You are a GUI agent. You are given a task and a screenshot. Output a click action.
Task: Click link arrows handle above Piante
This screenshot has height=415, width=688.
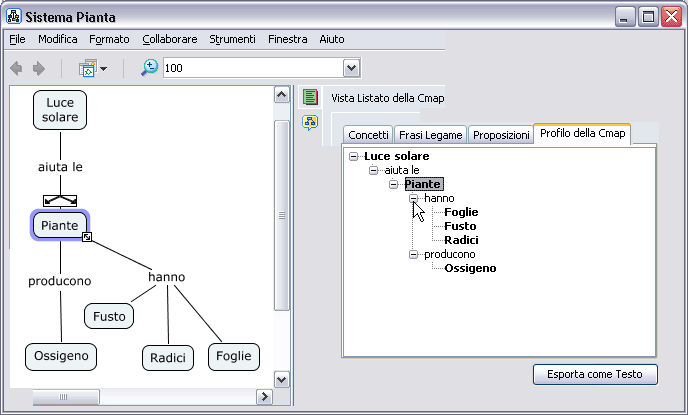pos(60,200)
